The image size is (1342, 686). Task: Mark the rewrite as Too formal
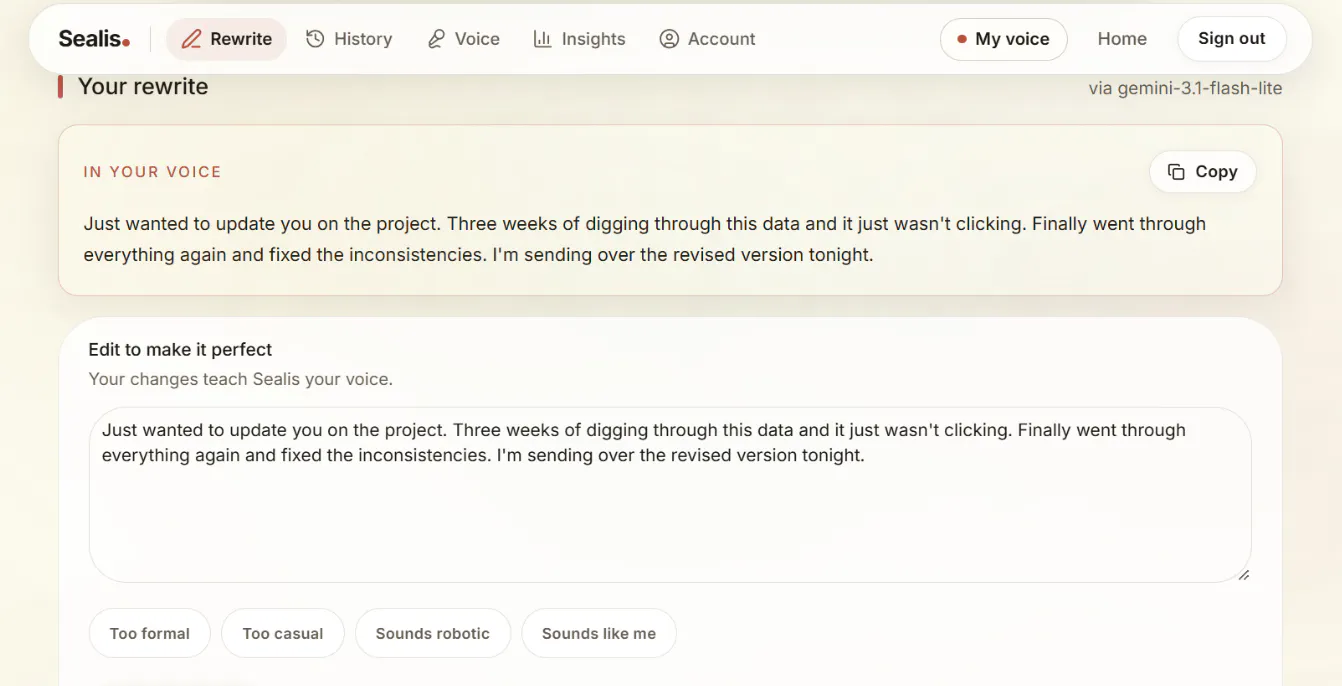[150, 633]
